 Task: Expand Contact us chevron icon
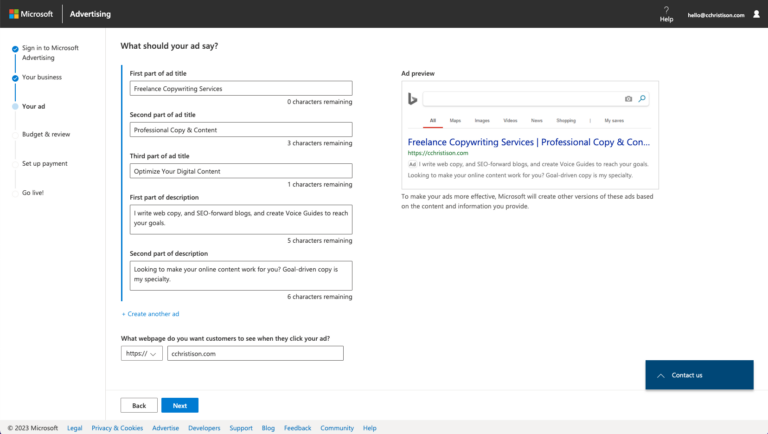(x=661, y=376)
